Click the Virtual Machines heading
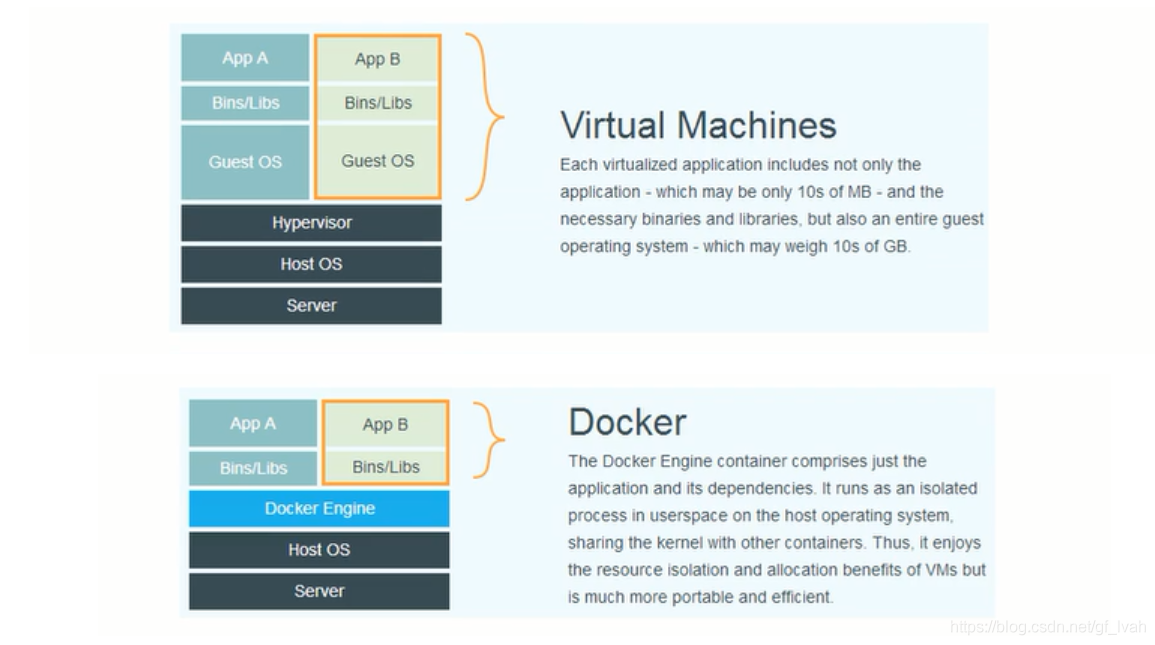Screen dimensions: 1155x645 click(698, 125)
